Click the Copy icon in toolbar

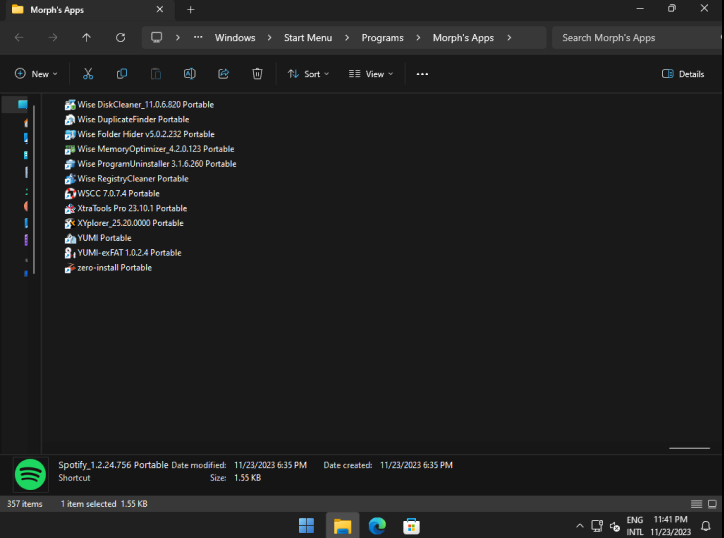122,74
